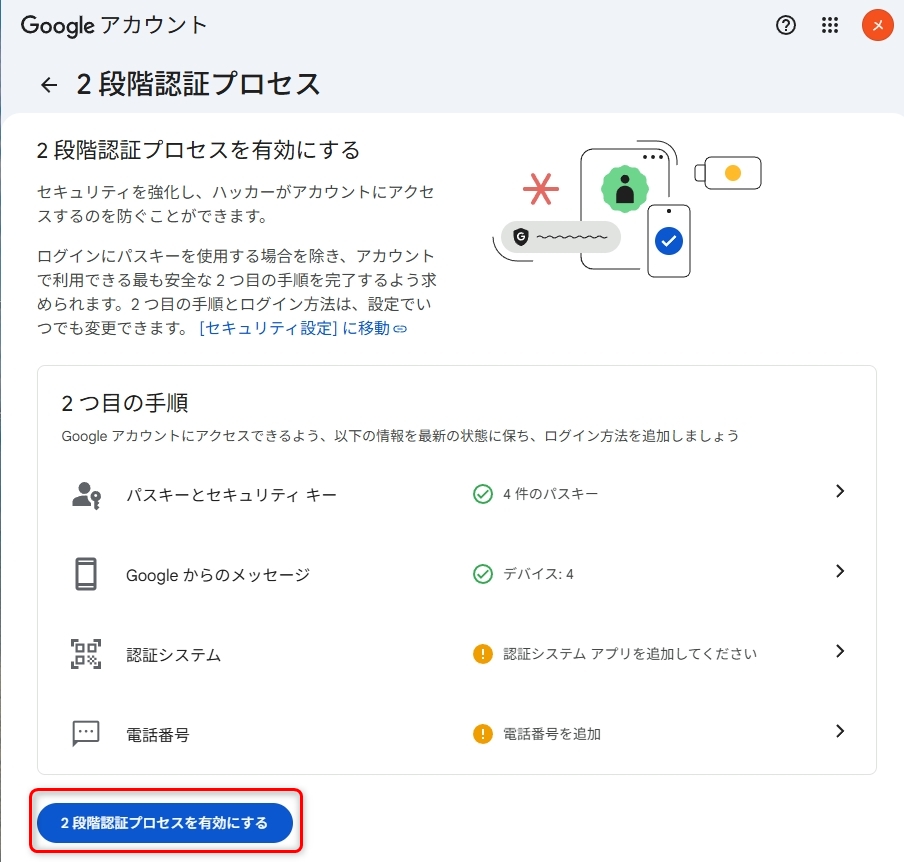Expand the パスキーとセキュリティ キー row chevron
This screenshot has width=904, height=862.
[840, 492]
